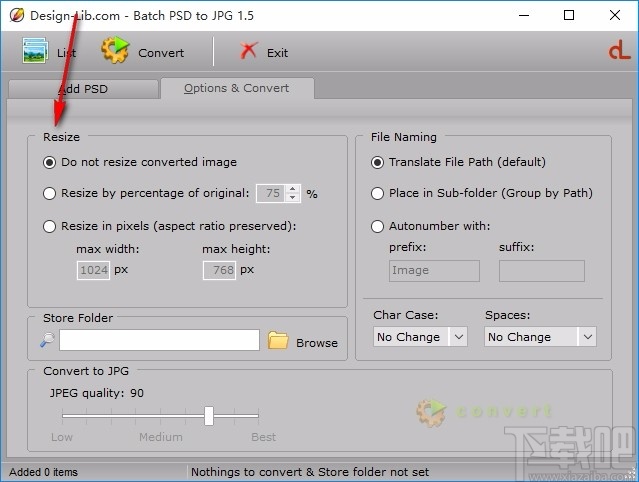Click the Convert gear icon in toolbar
The width and height of the screenshot is (639, 482).
pos(115,50)
